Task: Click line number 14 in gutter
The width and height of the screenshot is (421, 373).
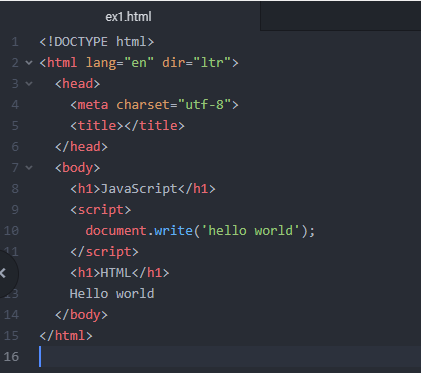Action: tap(11, 315)
